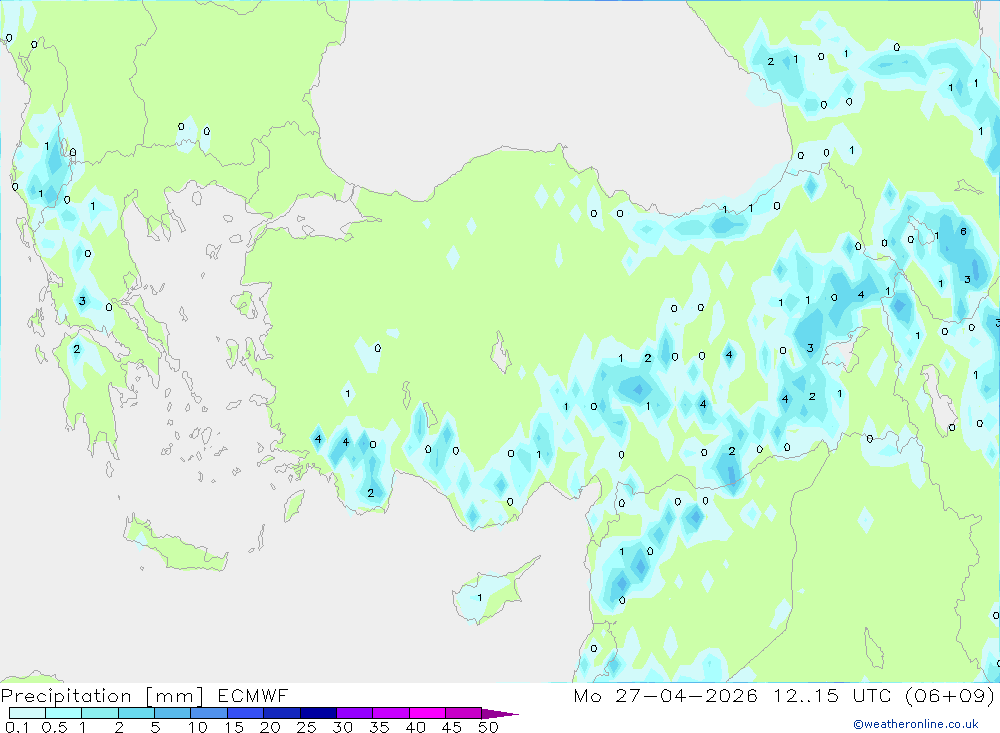
Task: Click the 35–40 mm violet legend swatch
Action: tap(391, 713)
